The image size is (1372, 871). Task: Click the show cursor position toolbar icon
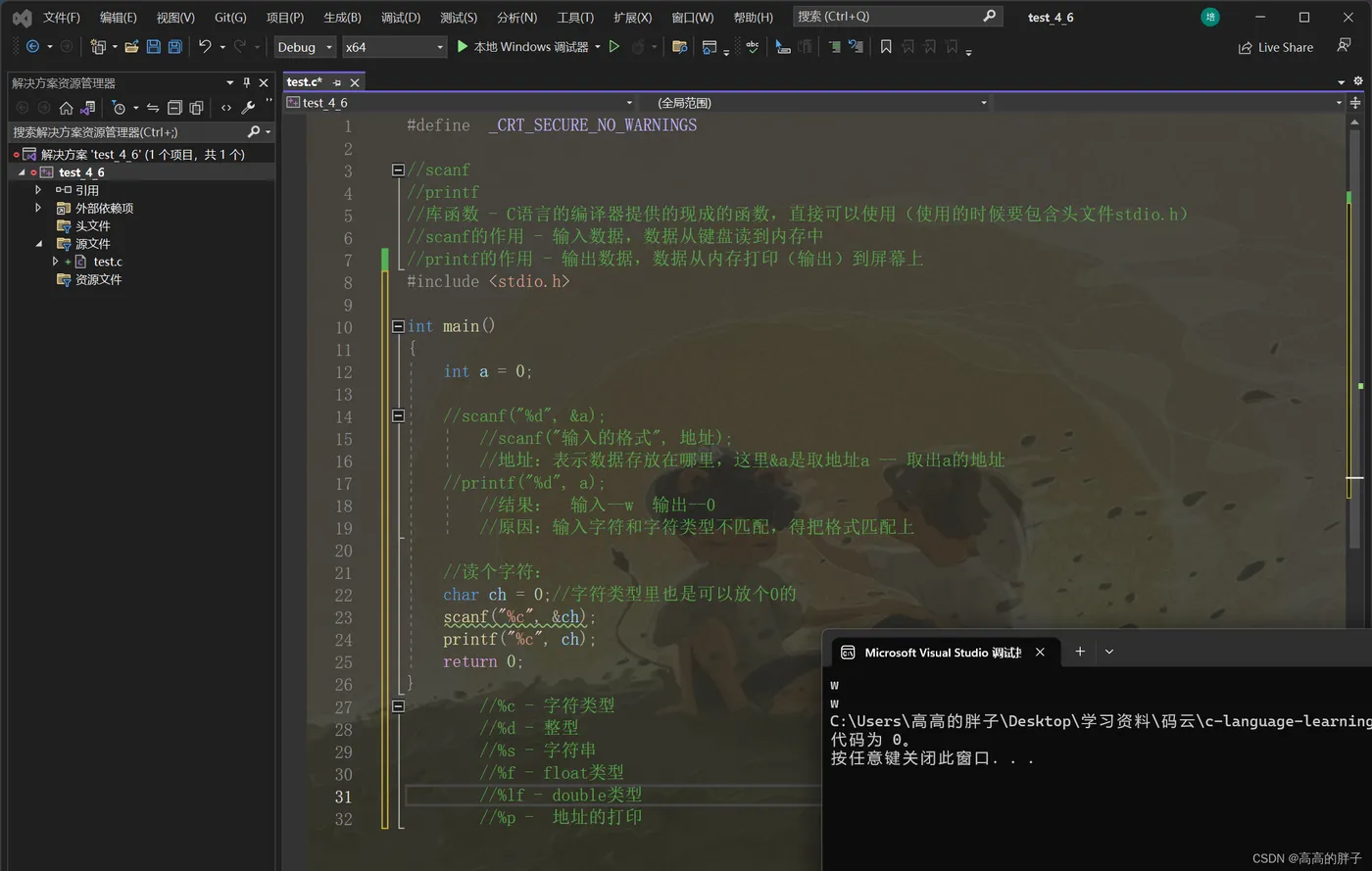point(782,46)
